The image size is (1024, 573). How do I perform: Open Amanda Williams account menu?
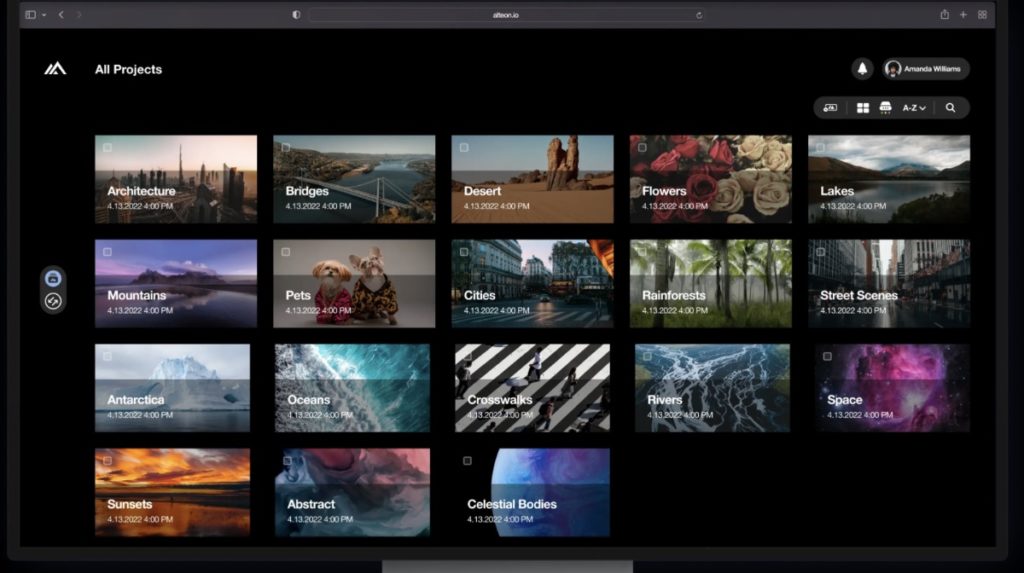926,69
